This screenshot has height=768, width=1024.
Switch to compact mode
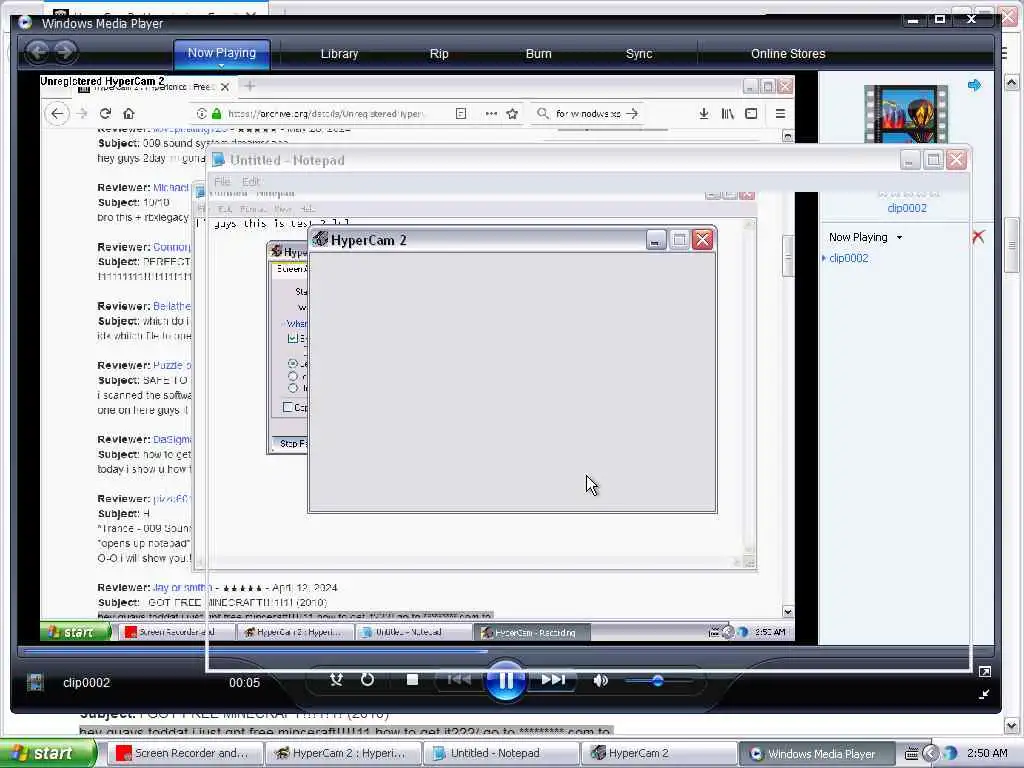pos(985,694)
